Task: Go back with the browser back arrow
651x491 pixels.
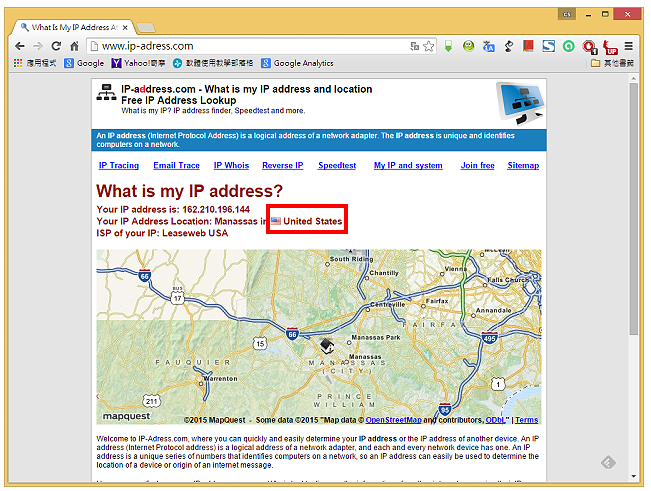Action: pos(20,46)
